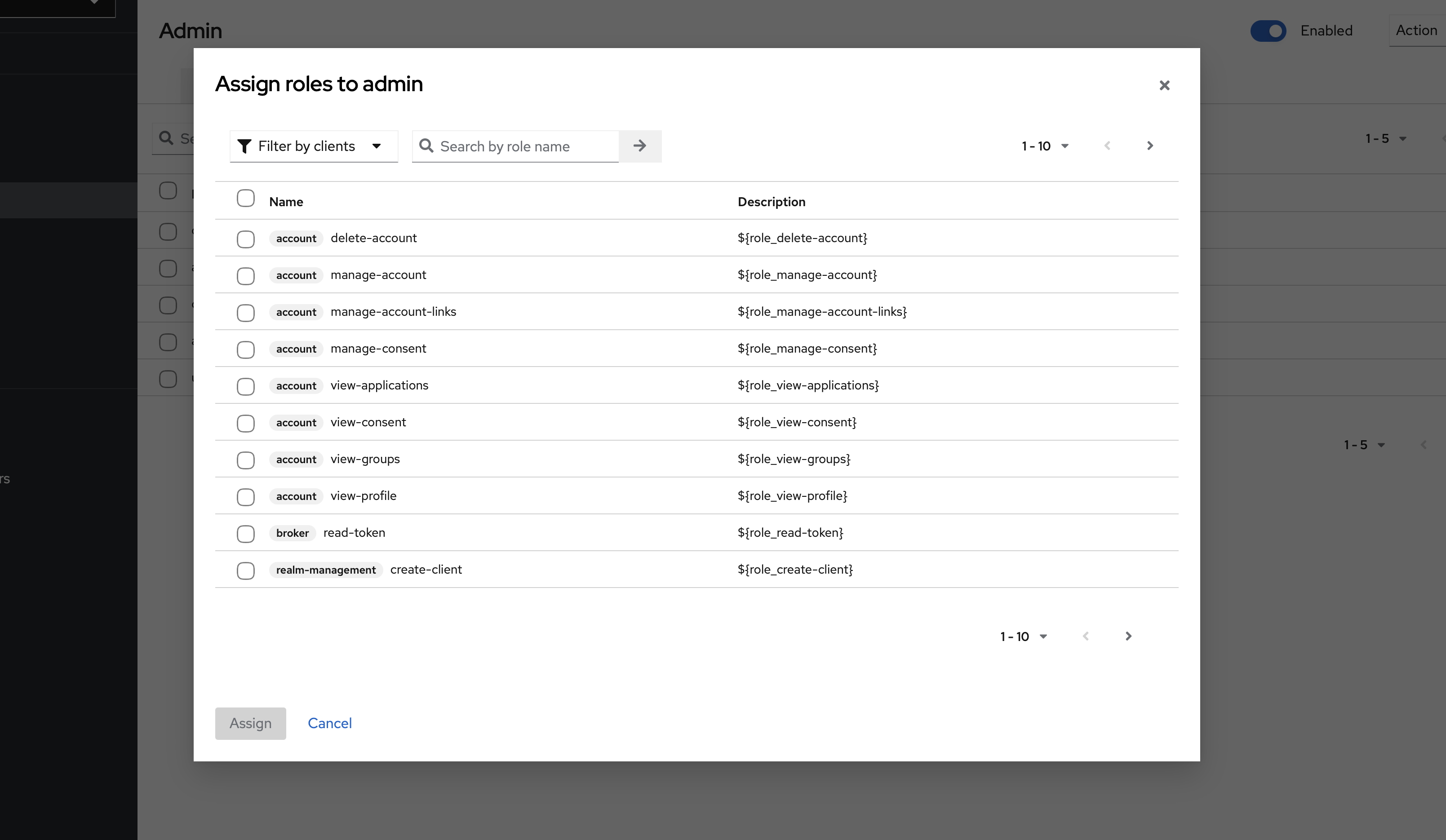Screen dimensions: 1446x840
Task: Check the manage-consent role
Action: 246,349
